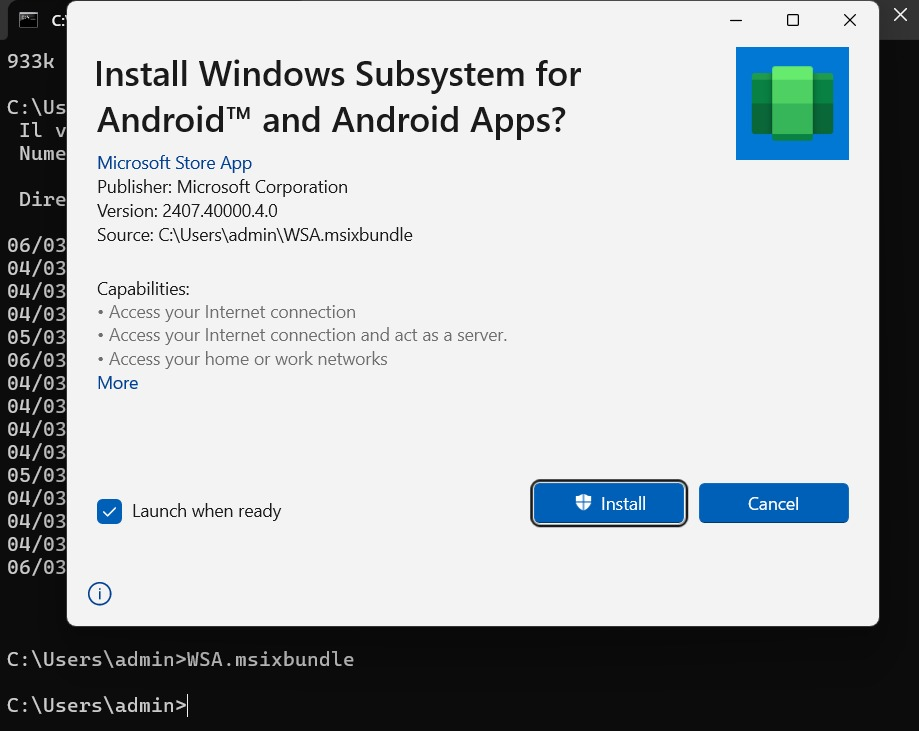
Task: Expand capabilities list with the More link
Action: [x=117, y=383]
